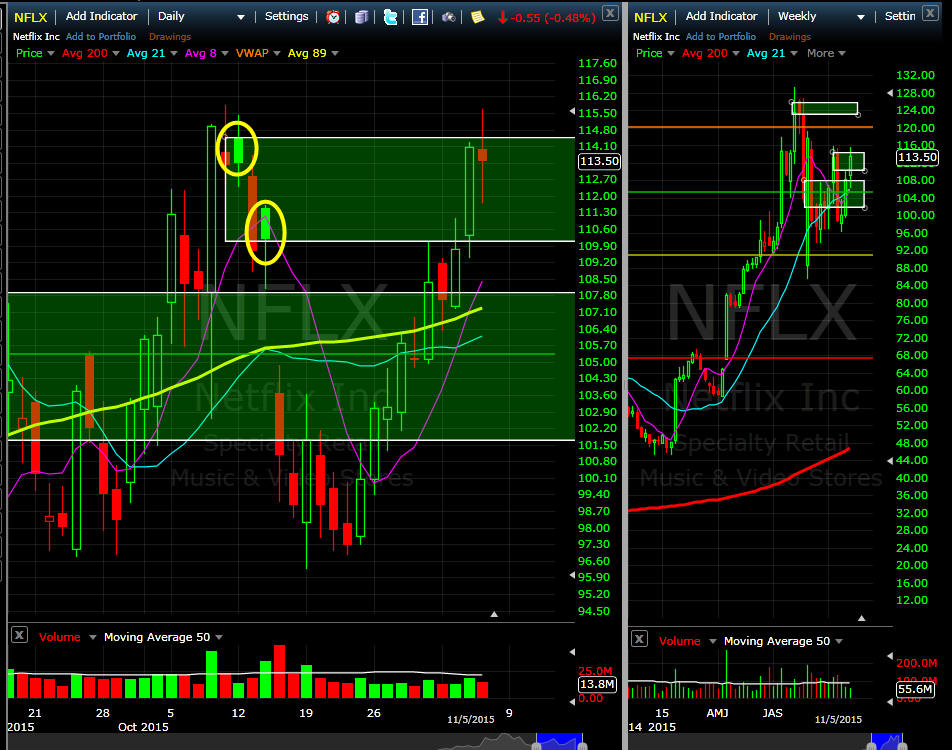
Task: Expand the Avg 8 dropdown
Action: [225, 53]
